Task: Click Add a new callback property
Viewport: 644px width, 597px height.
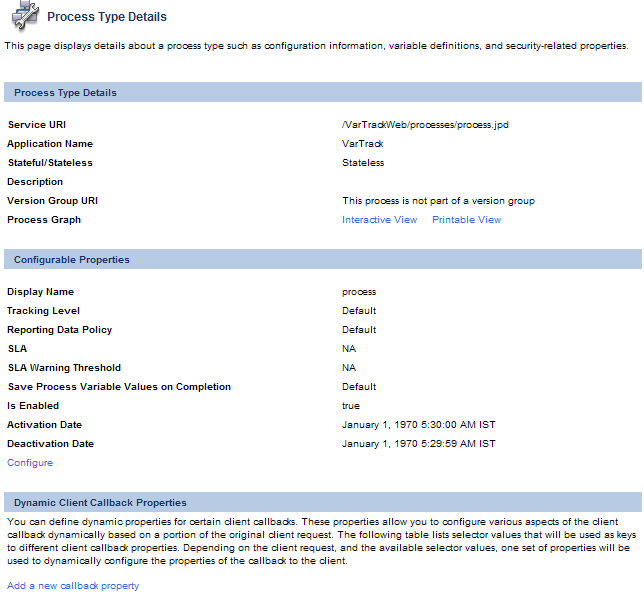Action: pos(73,586)
